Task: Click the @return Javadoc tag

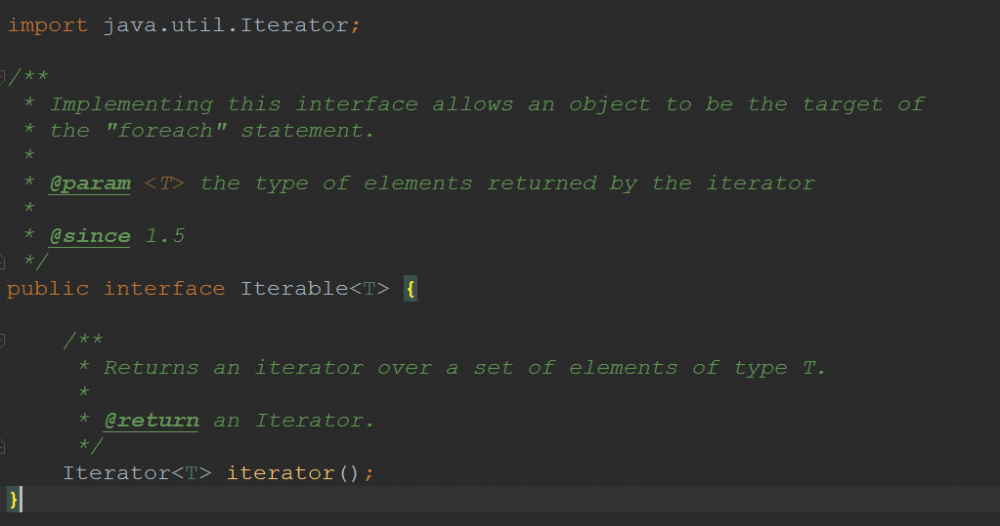Action: (151, 421)
